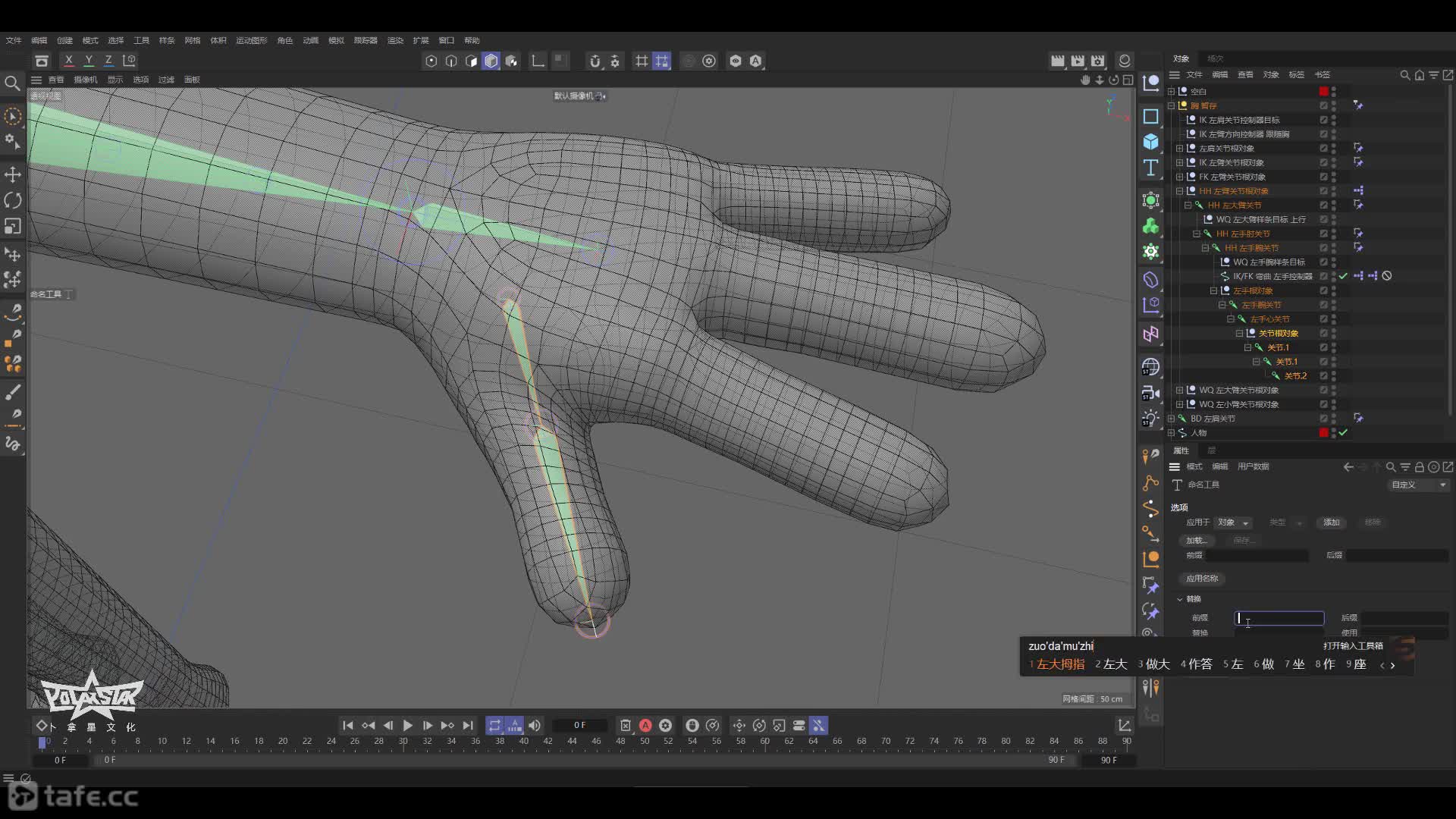
Task: Switch to the 场次 tab
Action: (1216, 58)
